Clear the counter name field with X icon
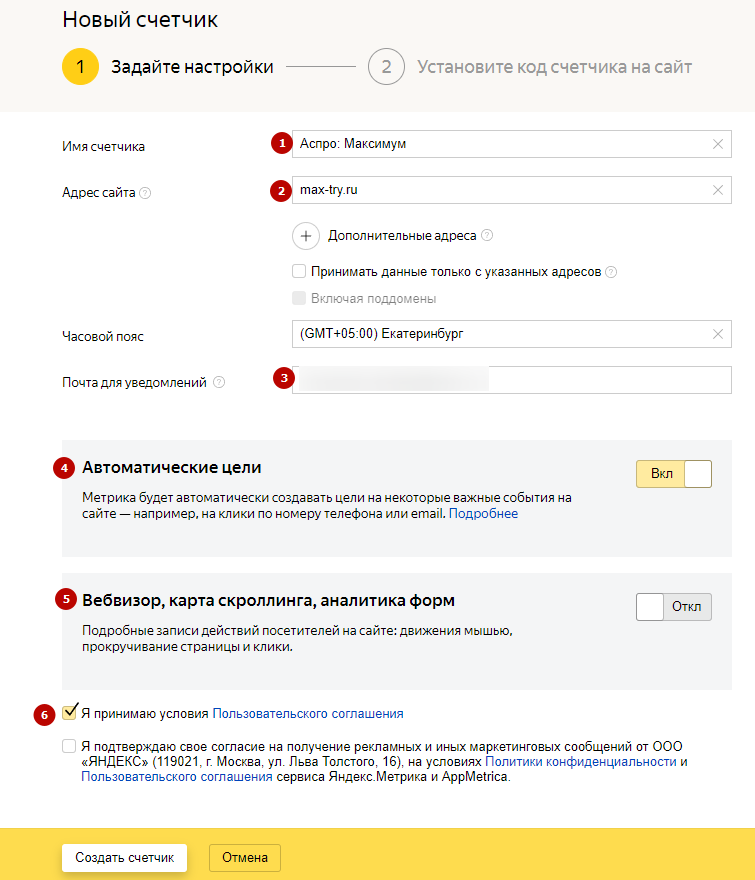Image resolution: width=755 pixels, height=880 pixels. (x=717, y=144)
